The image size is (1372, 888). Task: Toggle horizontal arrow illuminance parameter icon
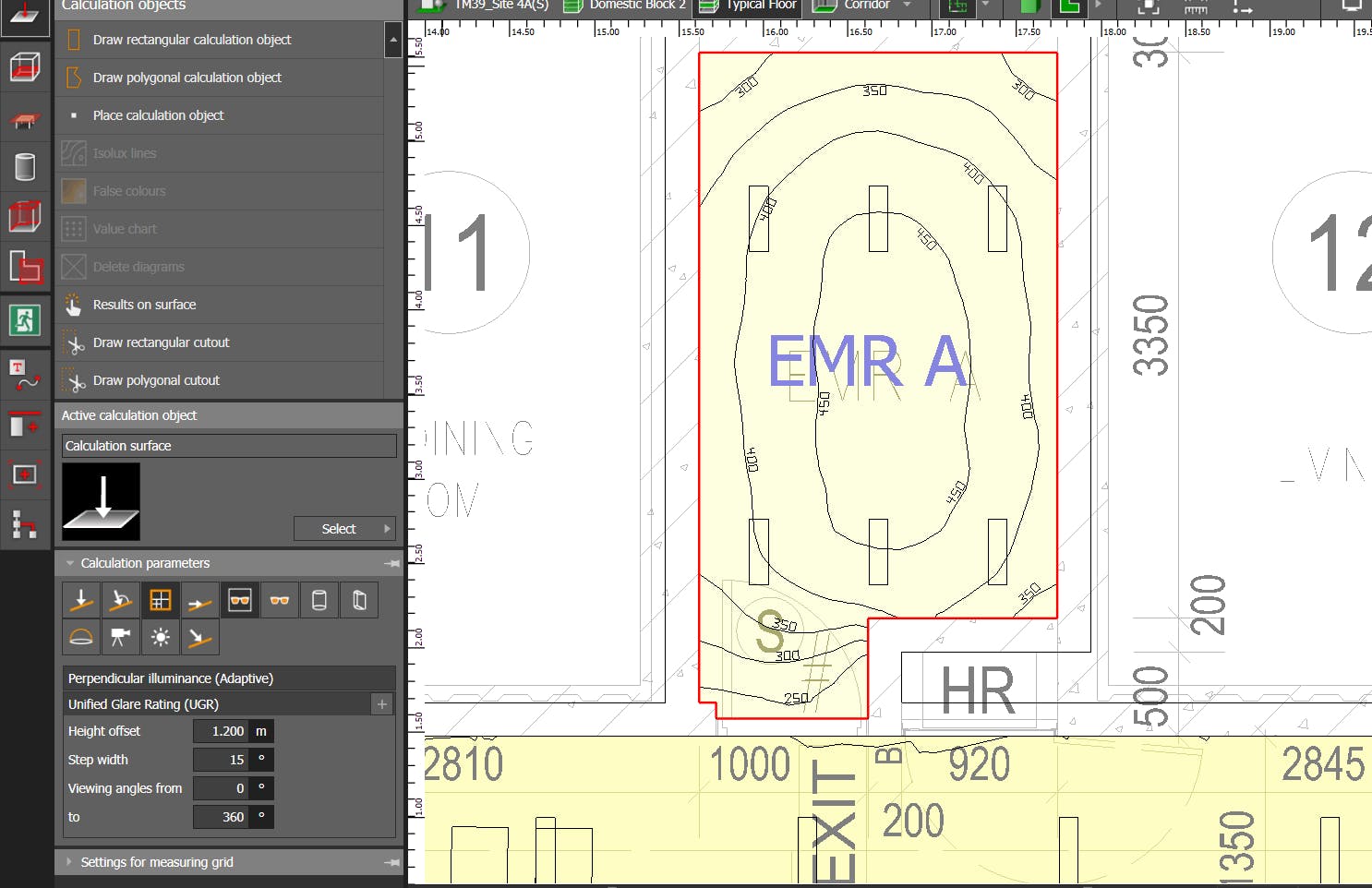coord(199,601)
